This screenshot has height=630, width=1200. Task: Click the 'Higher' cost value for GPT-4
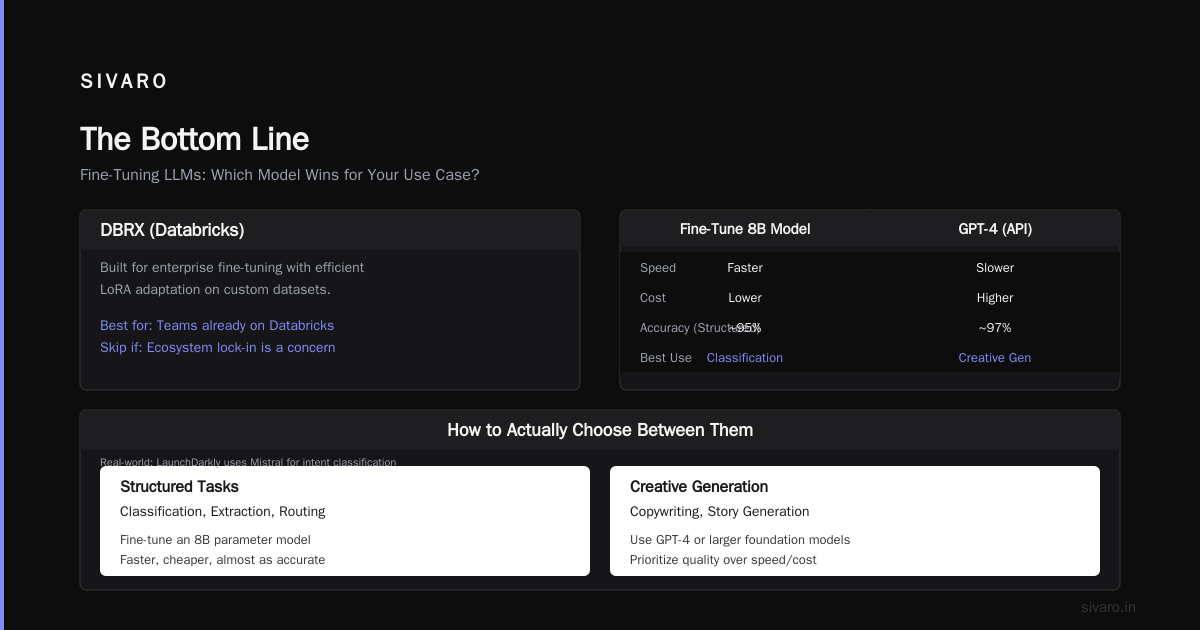coord(995,297)
